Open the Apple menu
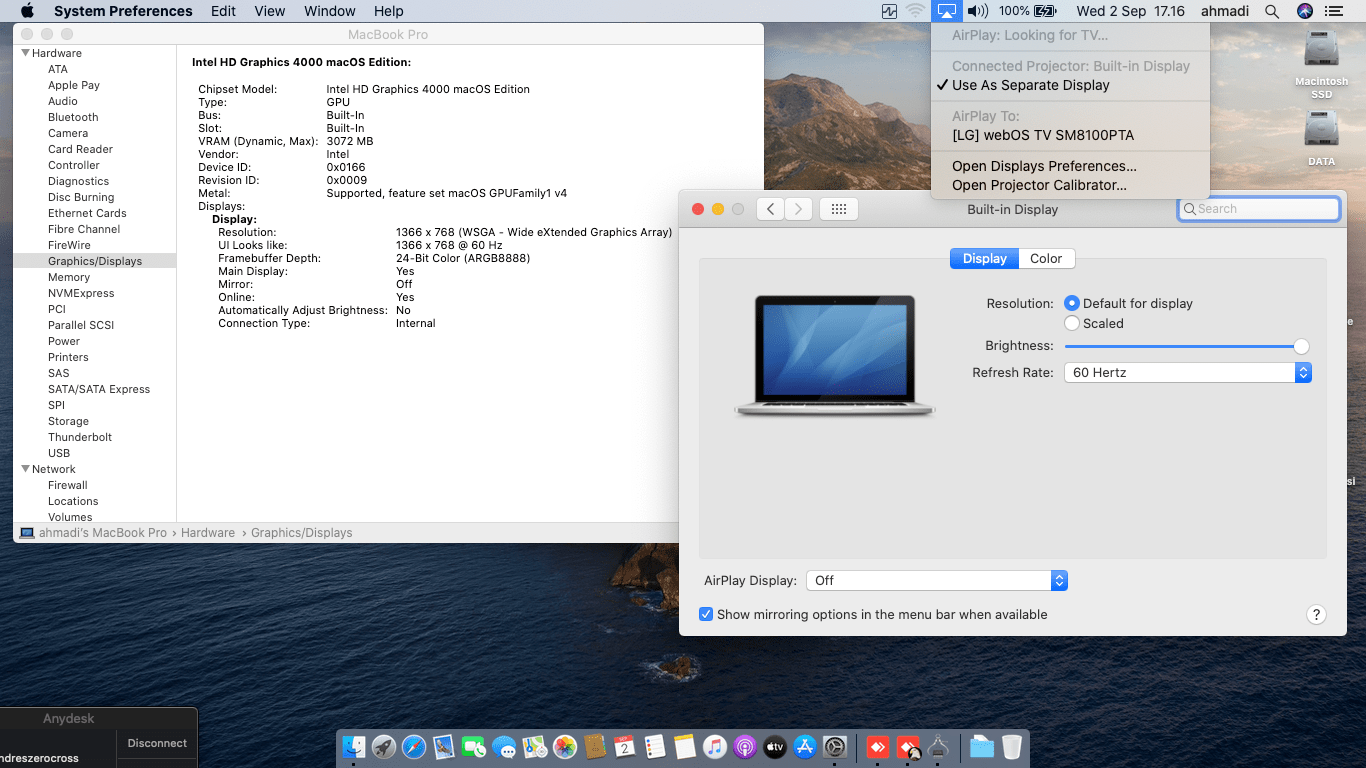Image resolution: width=1366 pixels, height=768 pixels. pyautogui.click(x=27, y=11)
